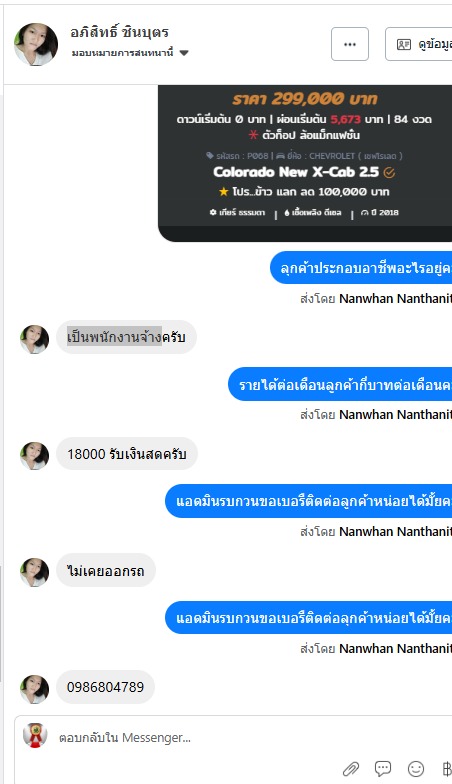Image resolution: width=452 pixels, height=784 pixels.
Task: Select the phone number message 0986804789
Action: pos(106,687)
